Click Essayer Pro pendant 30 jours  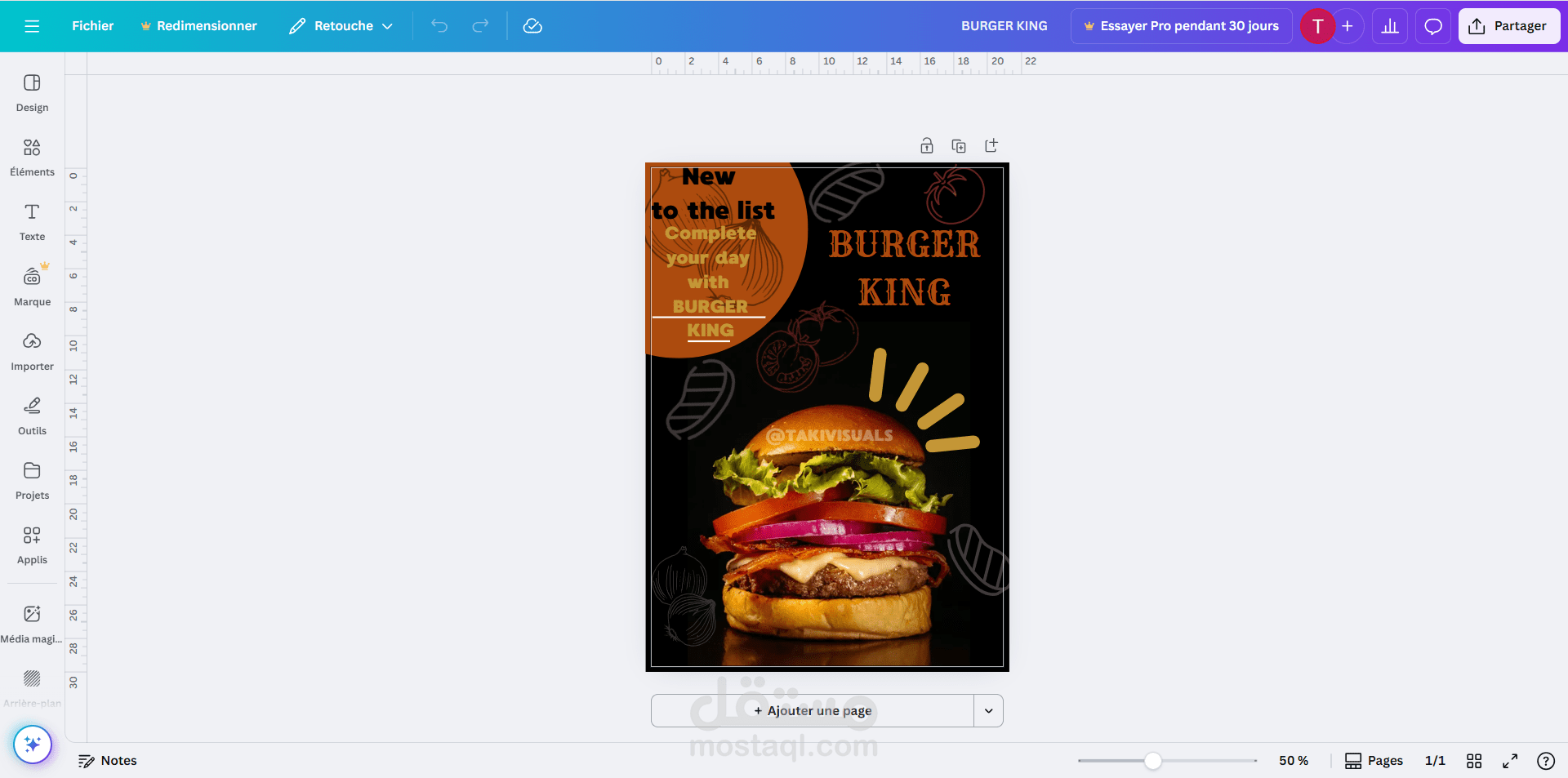pyautogui.click(x=1181, y=26)
